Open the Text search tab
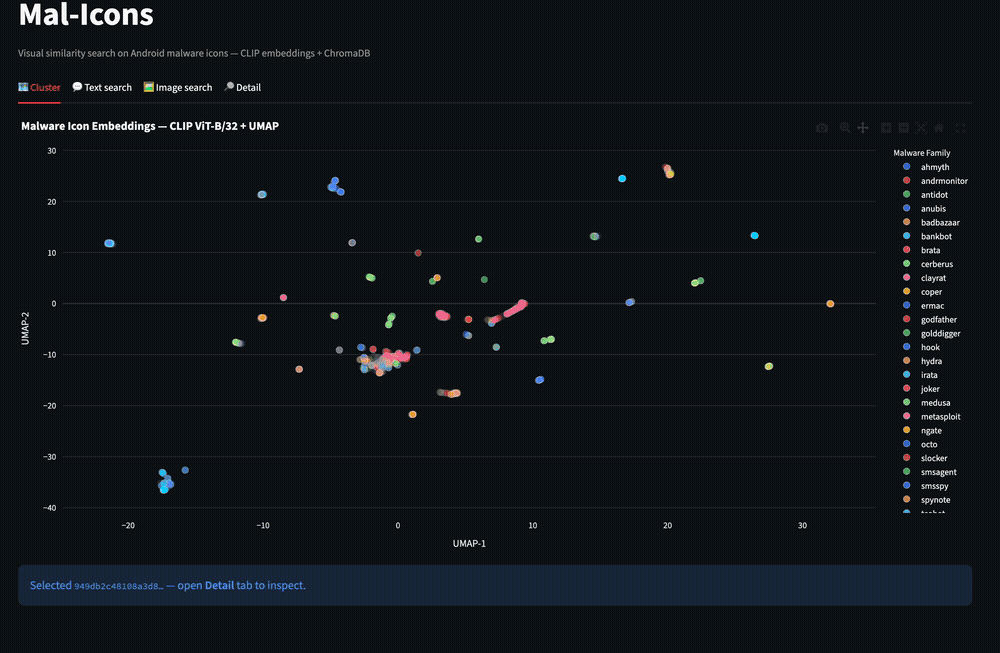The height and width of the screenshot is (653, 1000). (x=102, y=87)
